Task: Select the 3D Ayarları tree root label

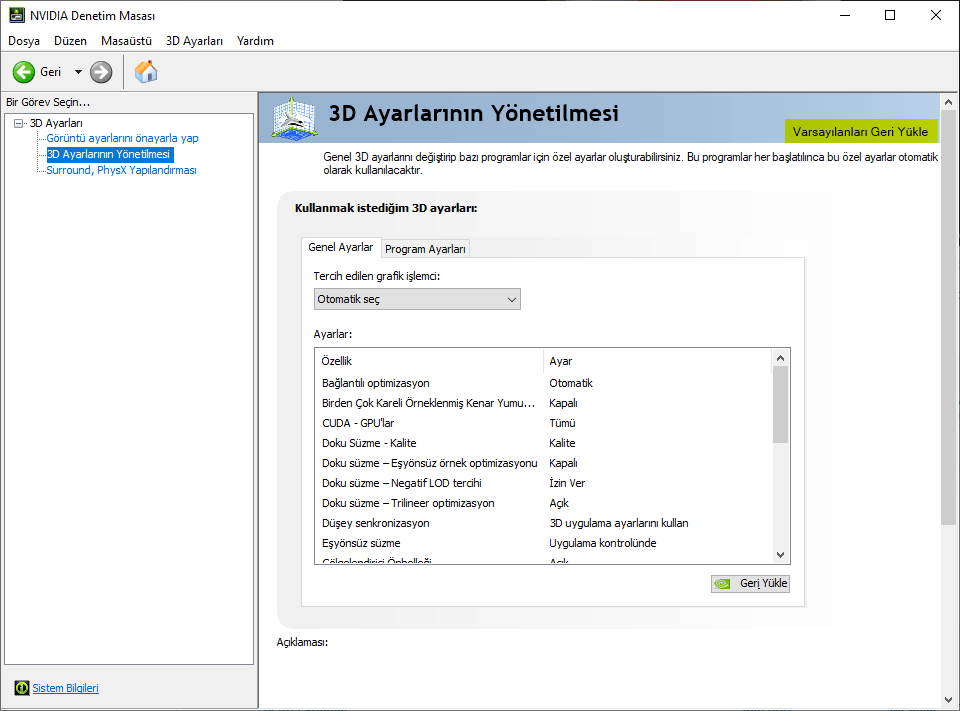Action: 56,123
